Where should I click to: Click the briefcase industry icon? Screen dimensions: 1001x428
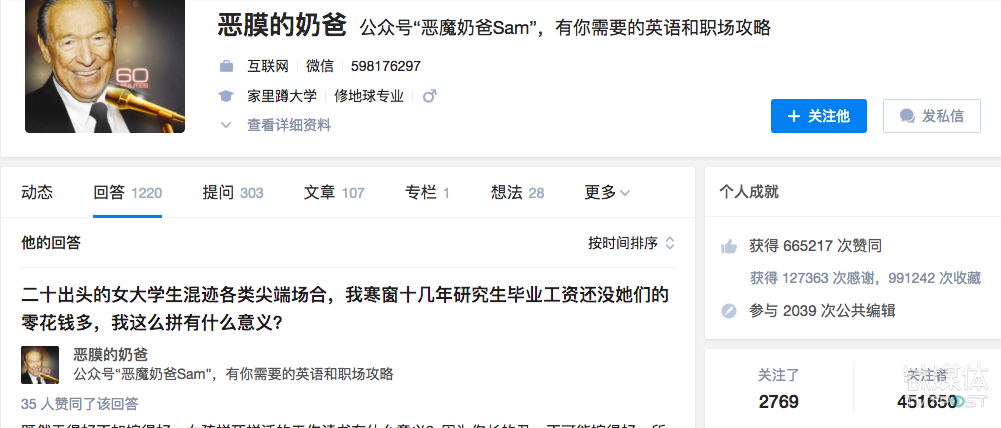(x=226, y=66)
